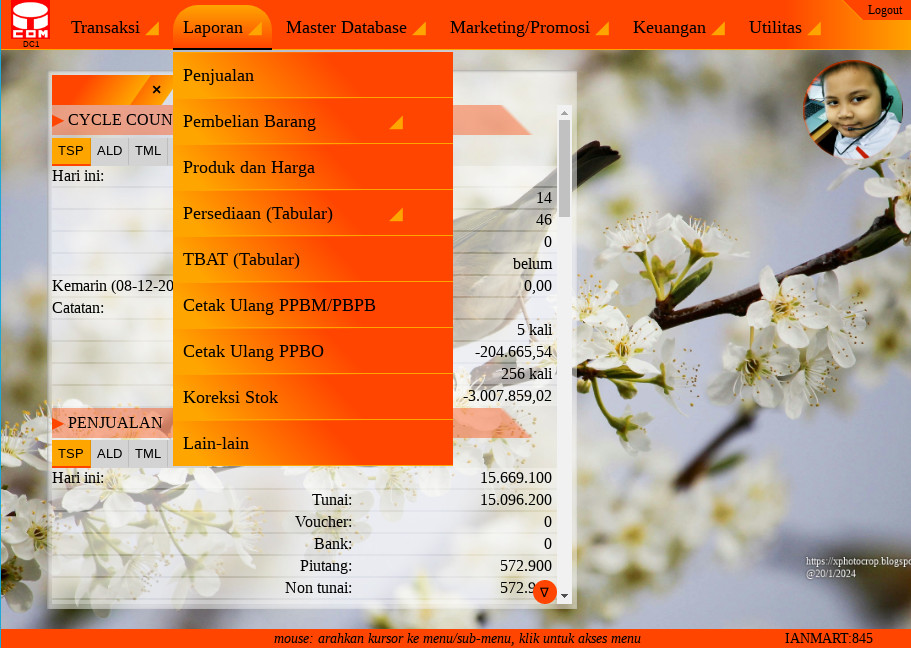Click the triangle beside CYCLE COUNT header
The height and width of the screenshot is (648, 911).
(x=58, y=121)
